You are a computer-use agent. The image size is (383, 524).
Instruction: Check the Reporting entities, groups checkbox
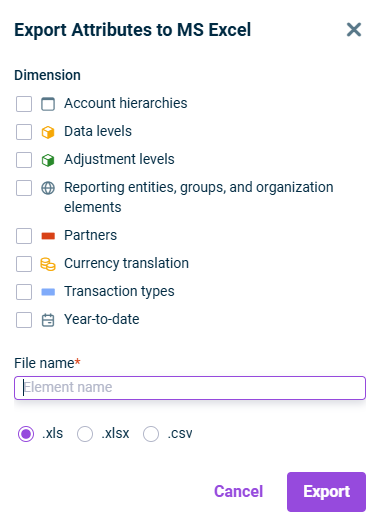coord(24,188)
